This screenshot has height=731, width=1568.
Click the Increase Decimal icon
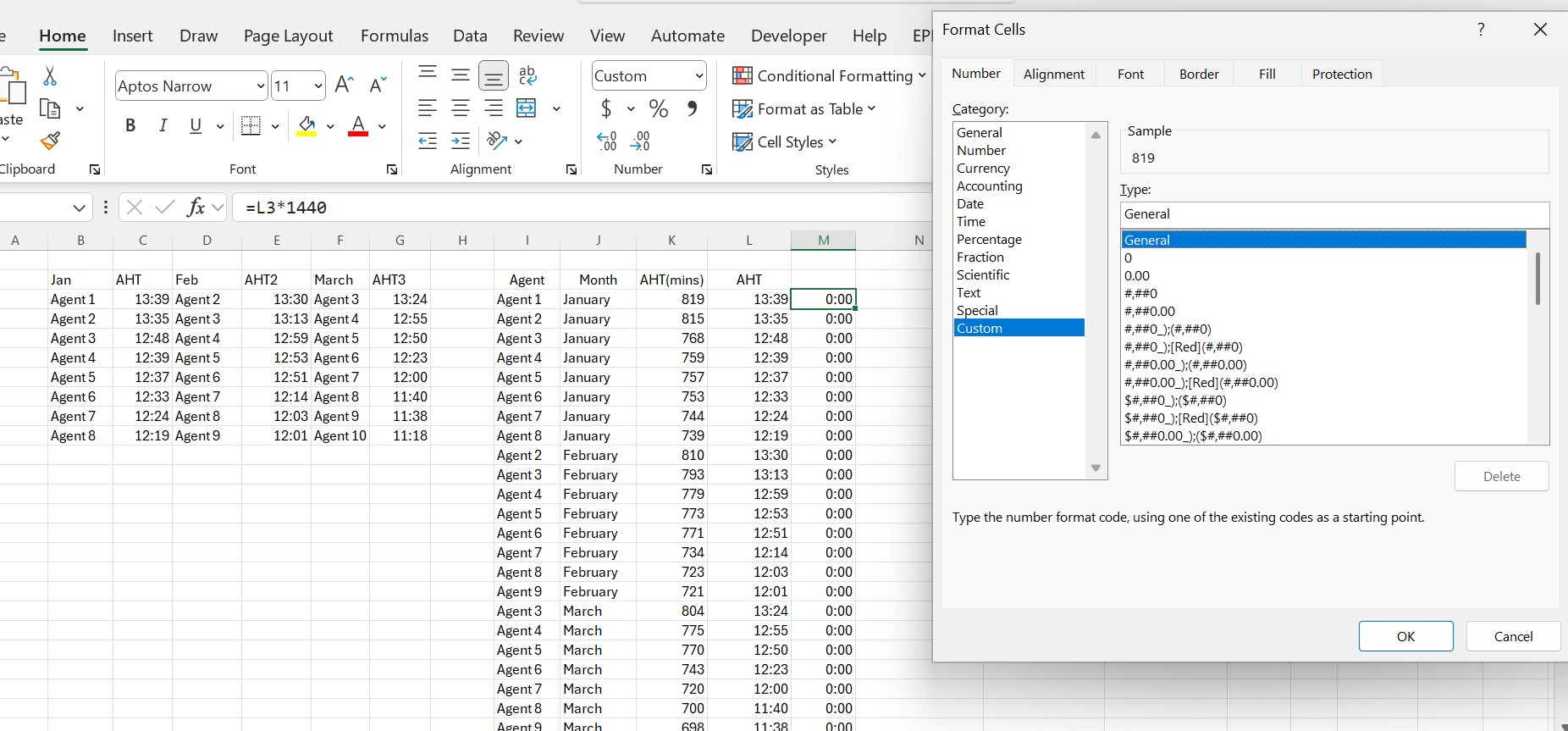tap(607, 141)
